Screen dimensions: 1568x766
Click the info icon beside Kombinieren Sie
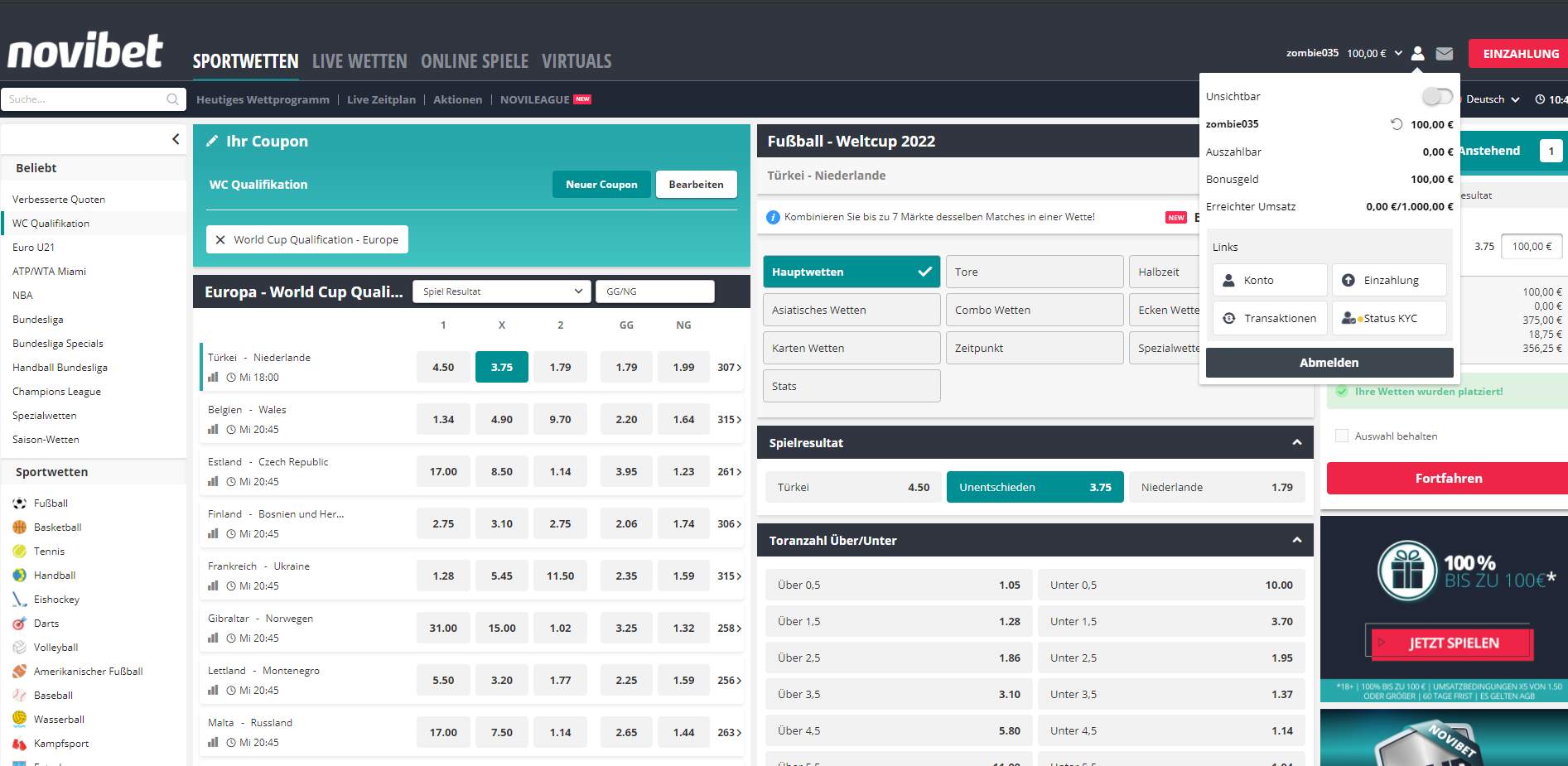point(773,217)
